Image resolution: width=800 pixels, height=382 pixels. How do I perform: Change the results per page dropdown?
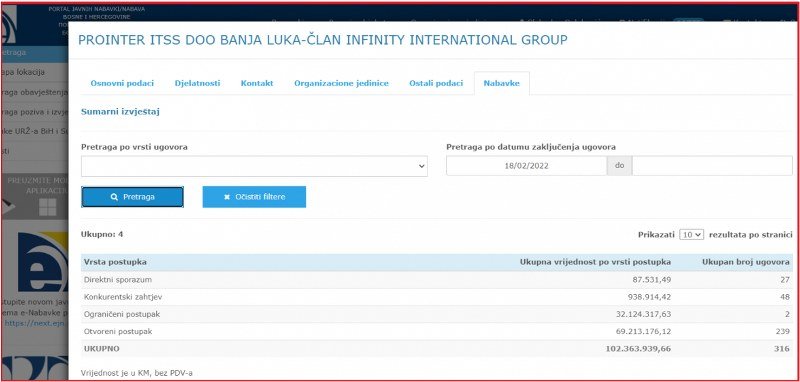pos(691,235)
